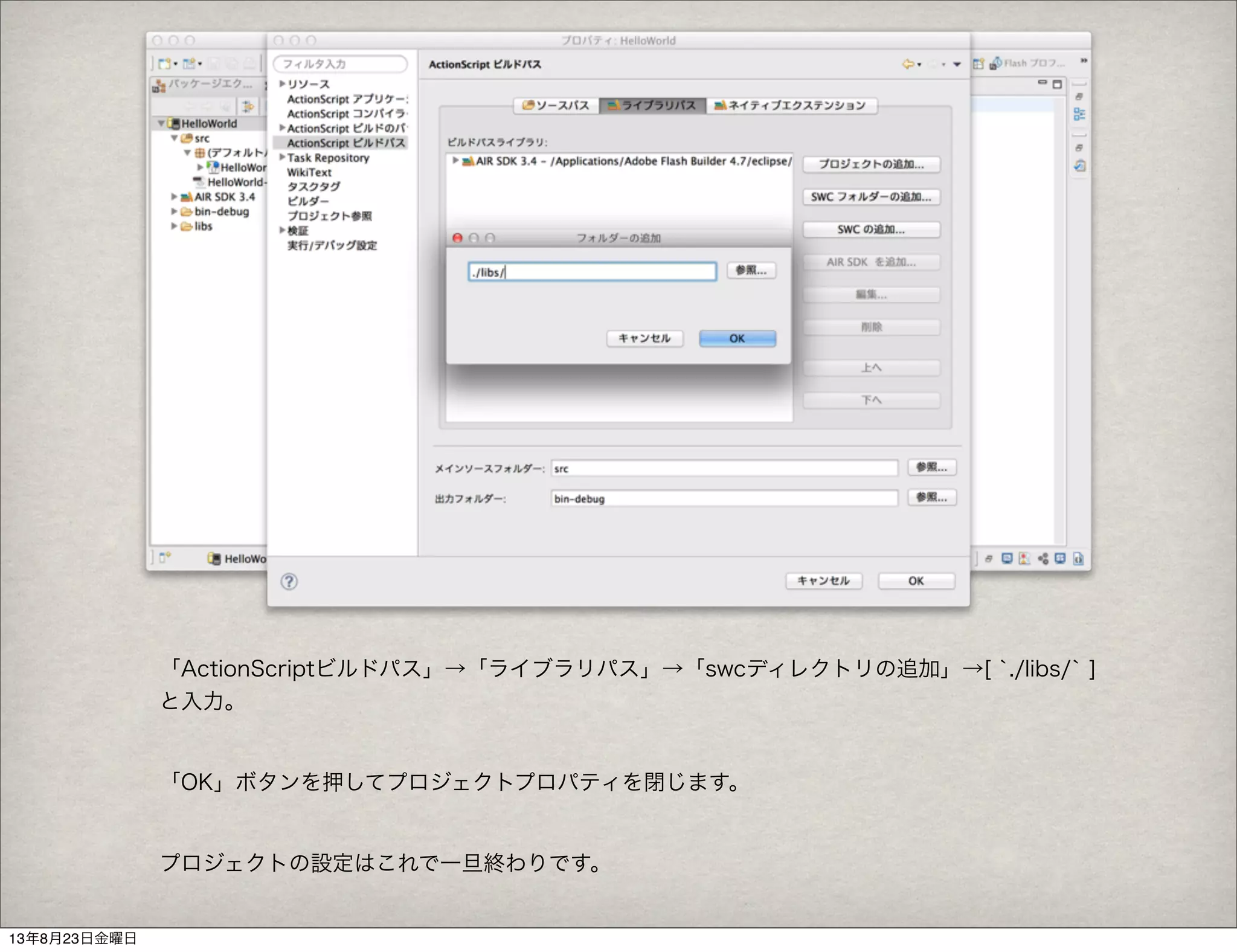Expand AIR SDK 3.4 in Package Explorer

pyautogui.click(x=174, y=196)
